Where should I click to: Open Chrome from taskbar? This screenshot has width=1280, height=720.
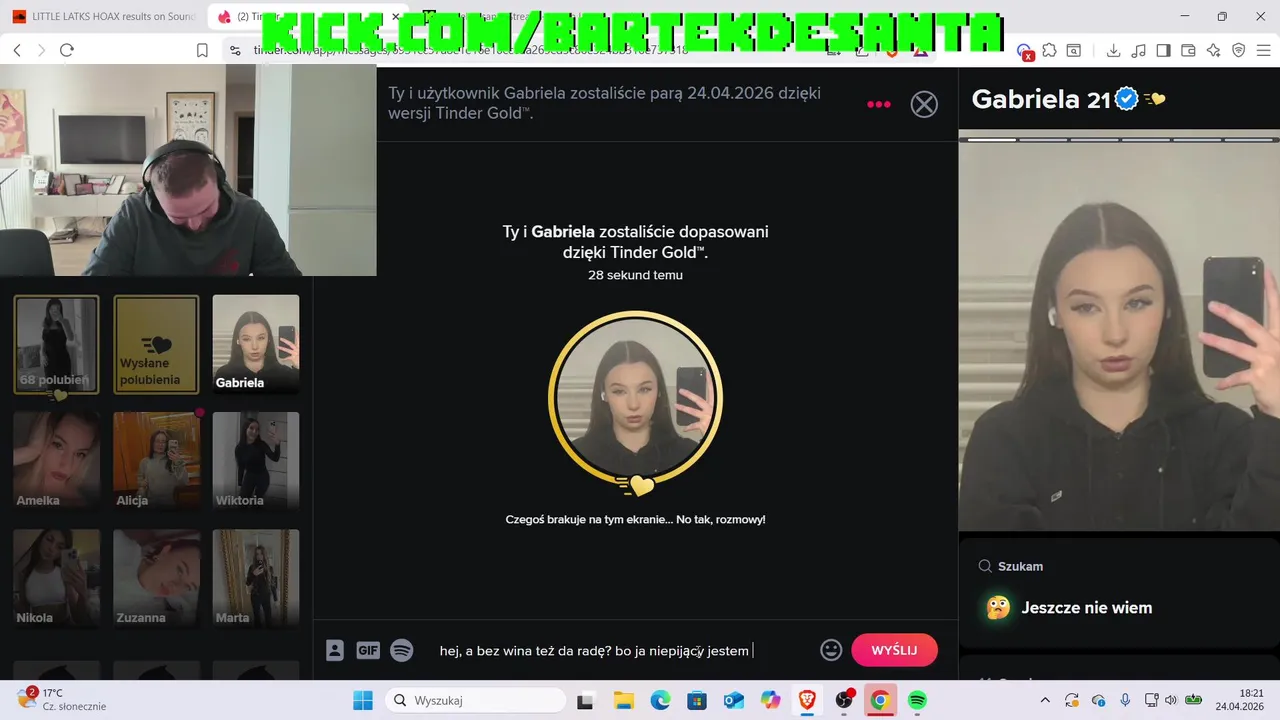880,700
